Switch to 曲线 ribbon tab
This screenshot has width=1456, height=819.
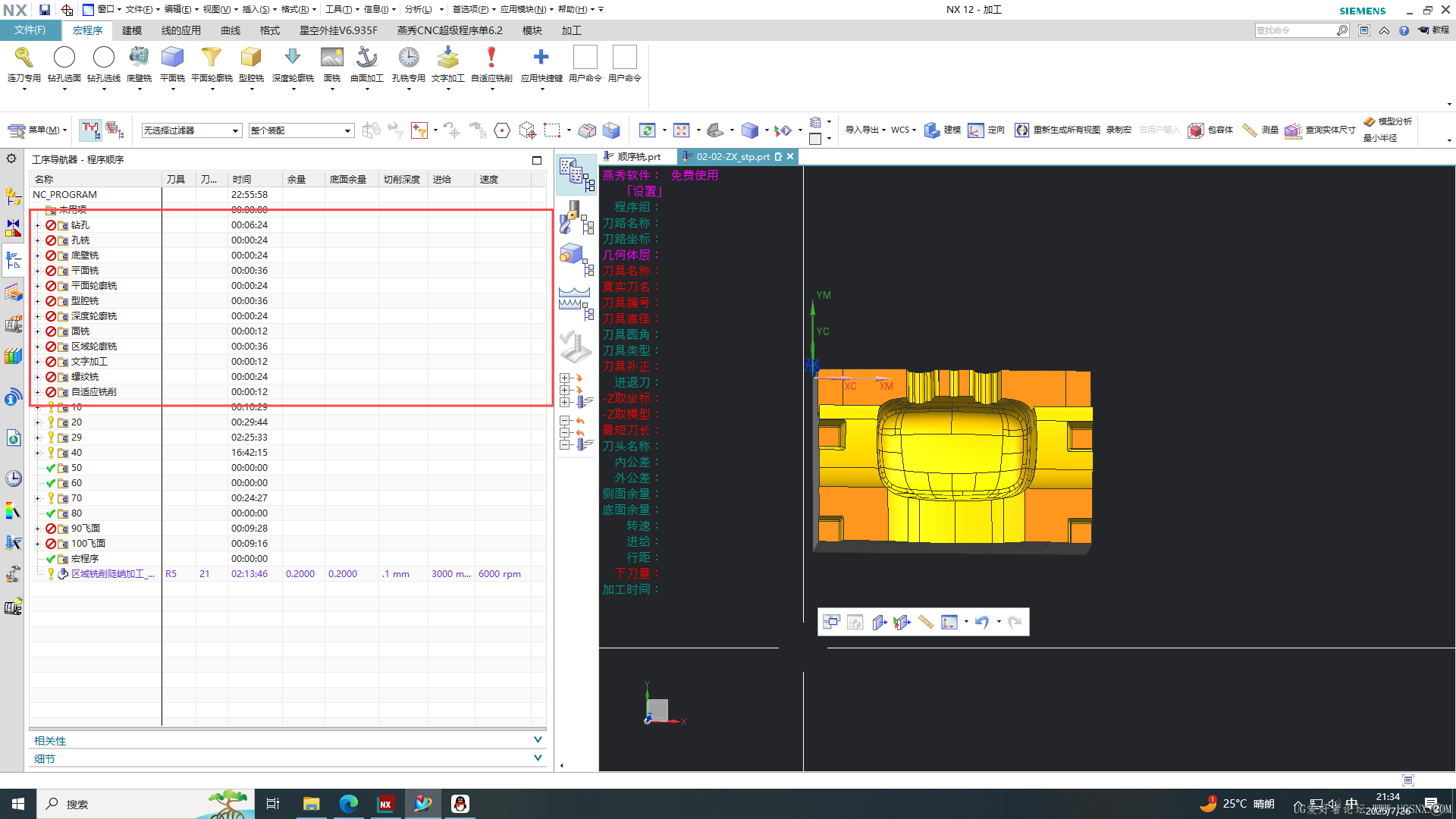pyautogui.click(x=231, y=30)
